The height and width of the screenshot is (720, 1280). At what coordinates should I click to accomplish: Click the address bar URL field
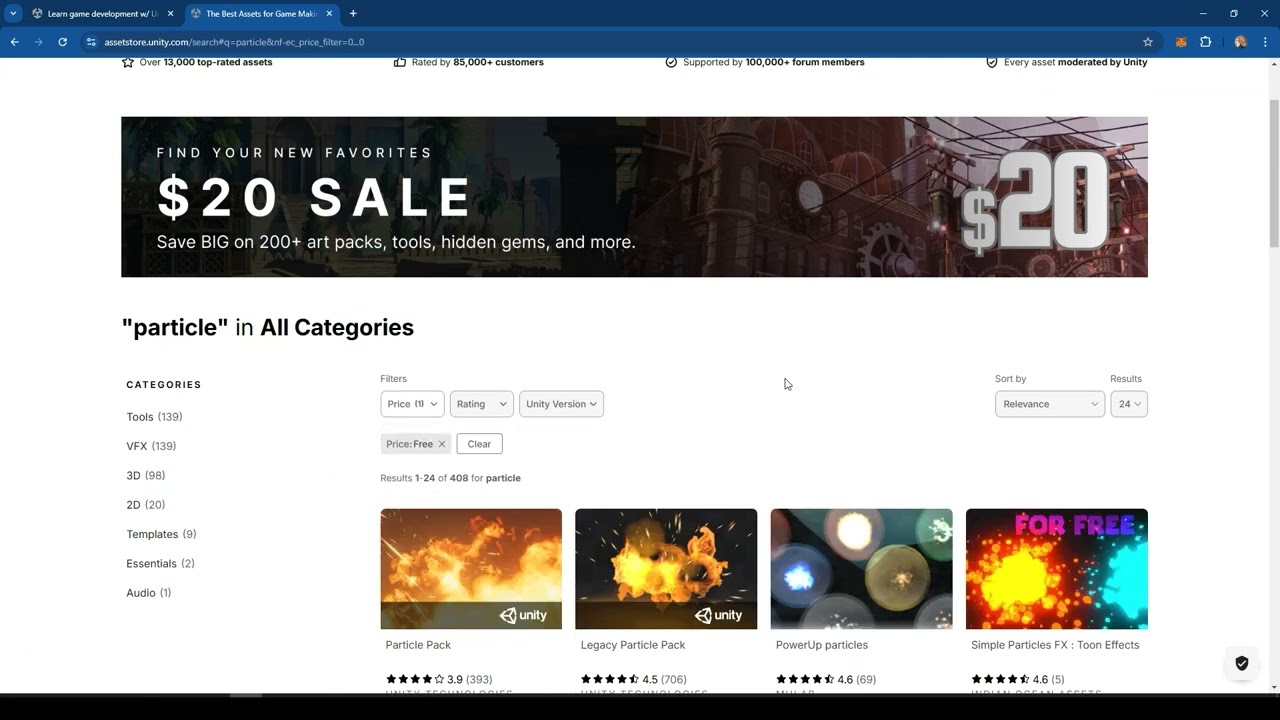point(615,42)
